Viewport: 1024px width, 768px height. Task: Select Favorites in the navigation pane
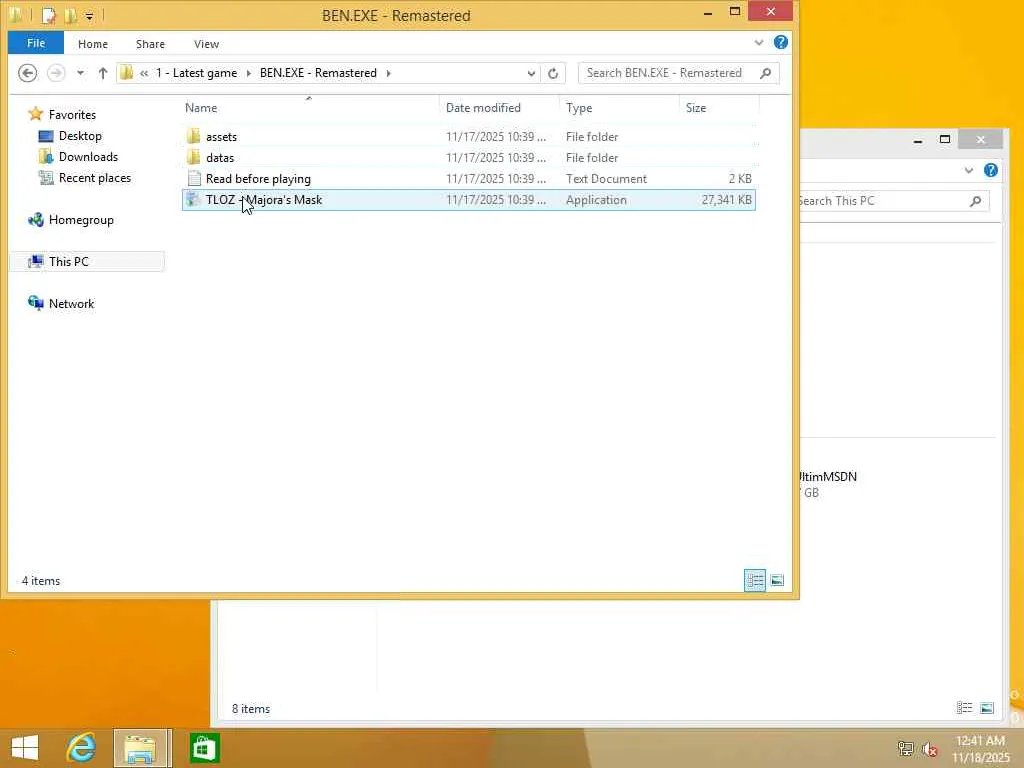72,114
